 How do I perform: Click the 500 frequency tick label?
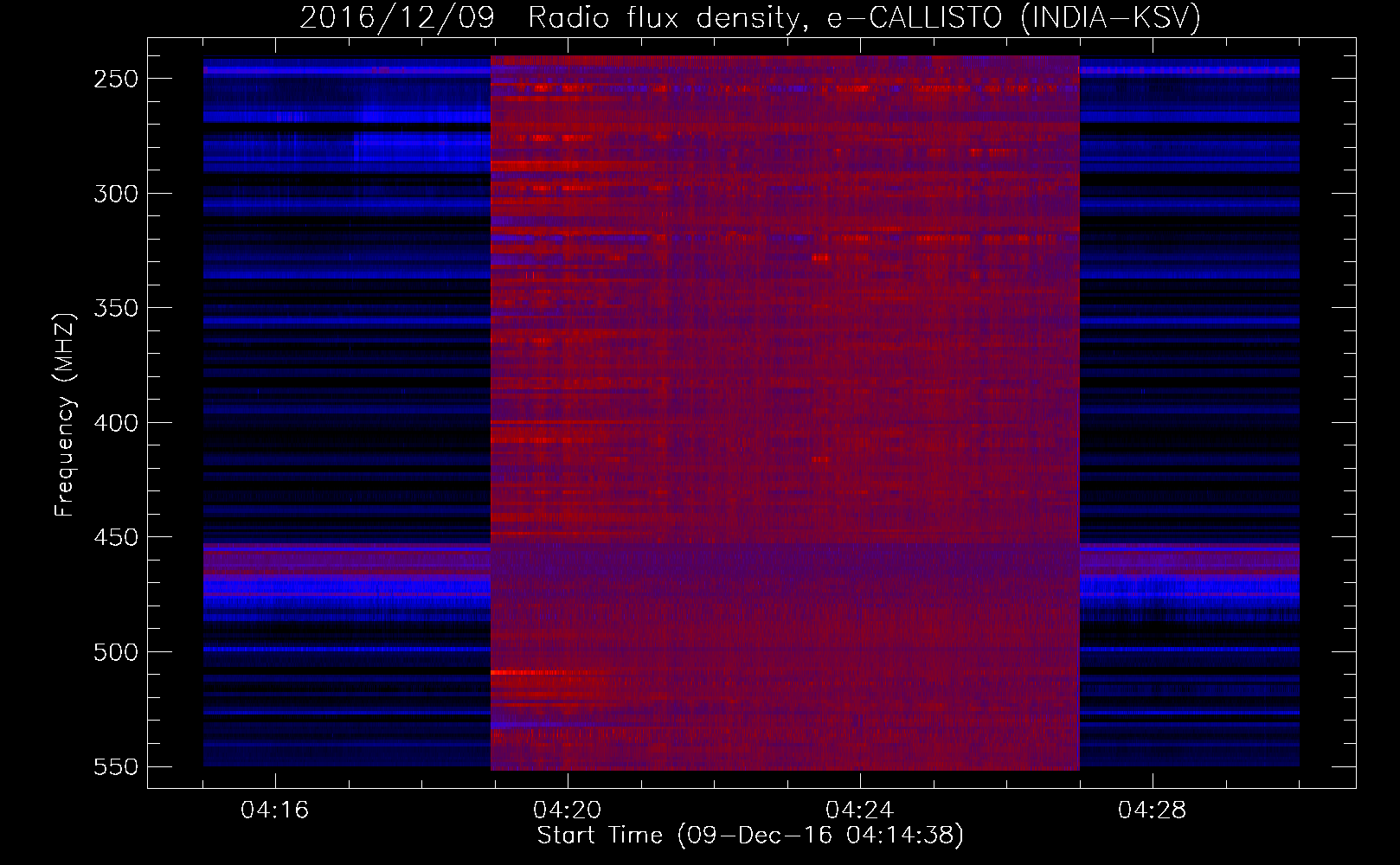(x=116, y=652)
